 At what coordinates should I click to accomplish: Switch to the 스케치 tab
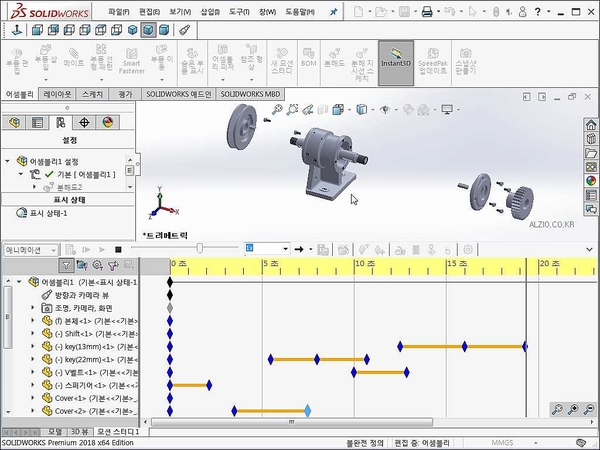[92, 94]
